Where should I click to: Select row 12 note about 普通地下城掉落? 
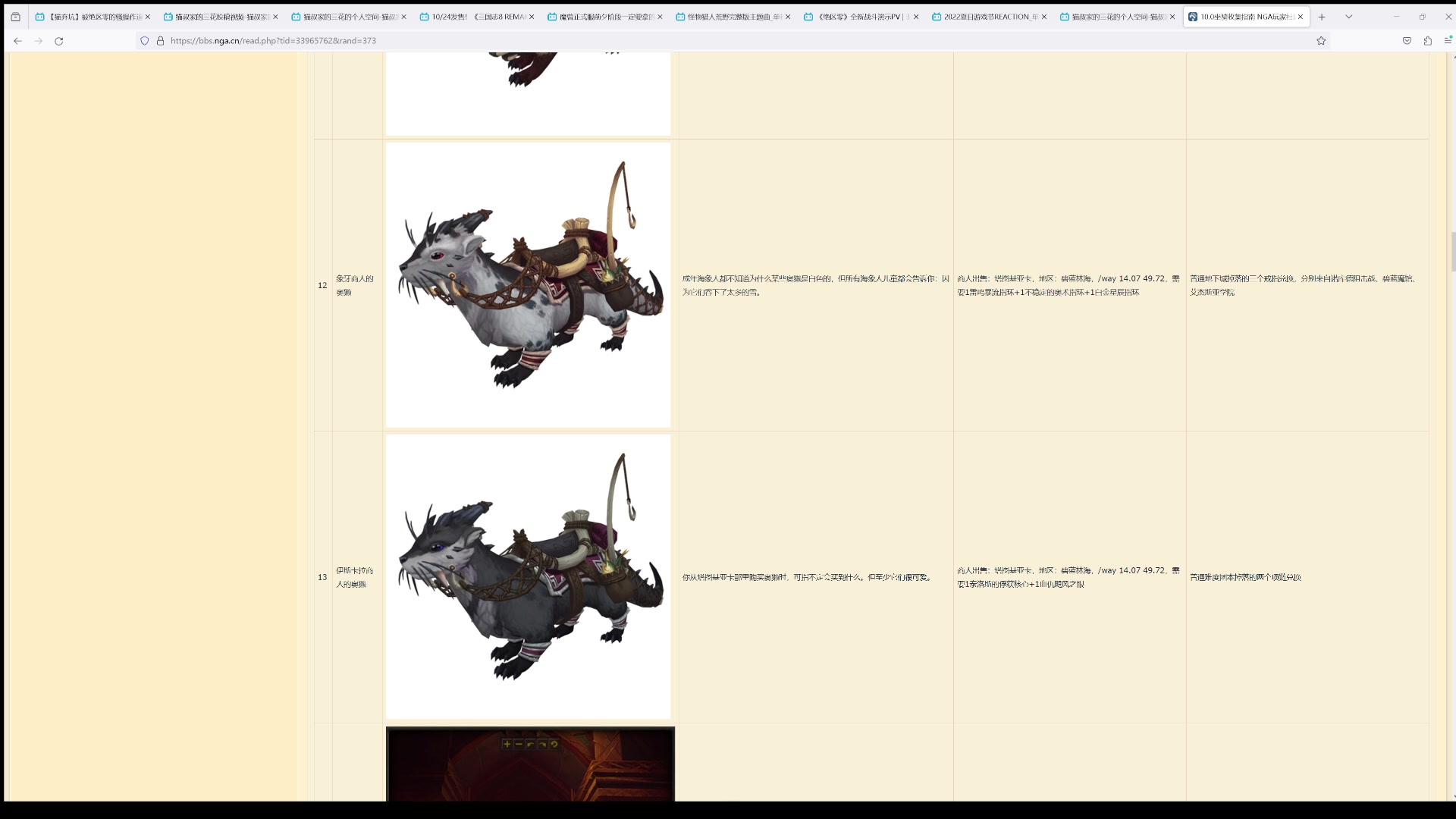click(1303, 285)
